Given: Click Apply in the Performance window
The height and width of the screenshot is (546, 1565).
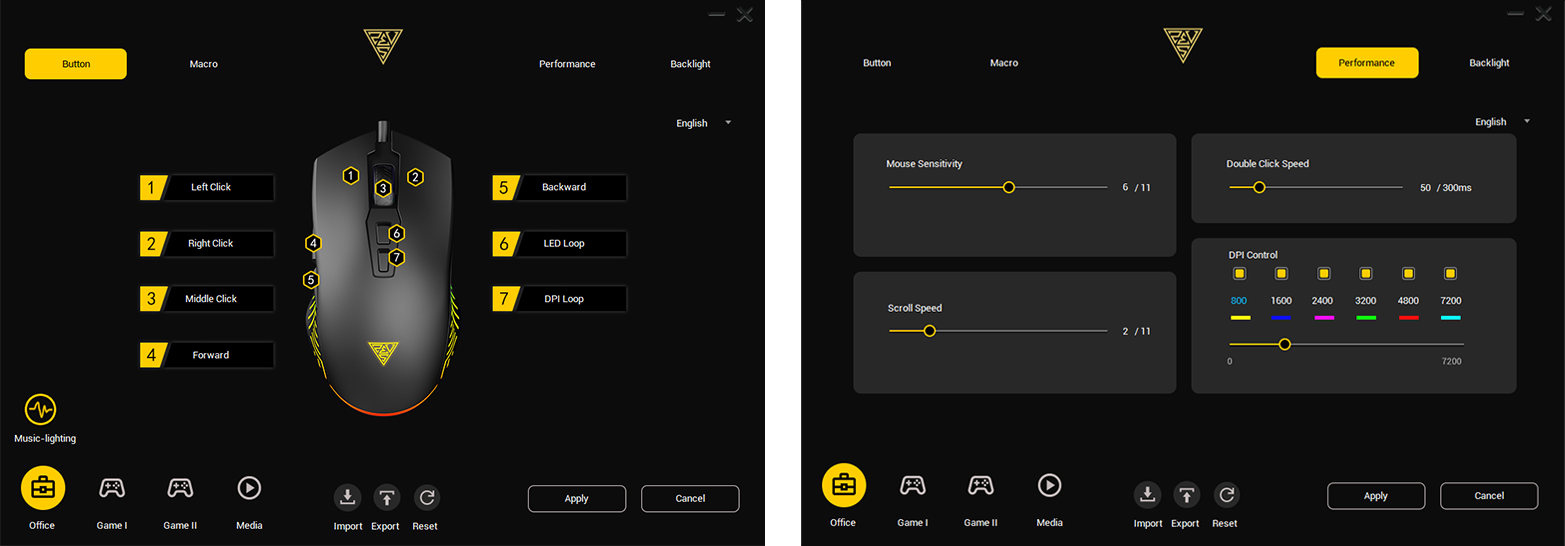Looking at the screenshot, I should 1375,496.
